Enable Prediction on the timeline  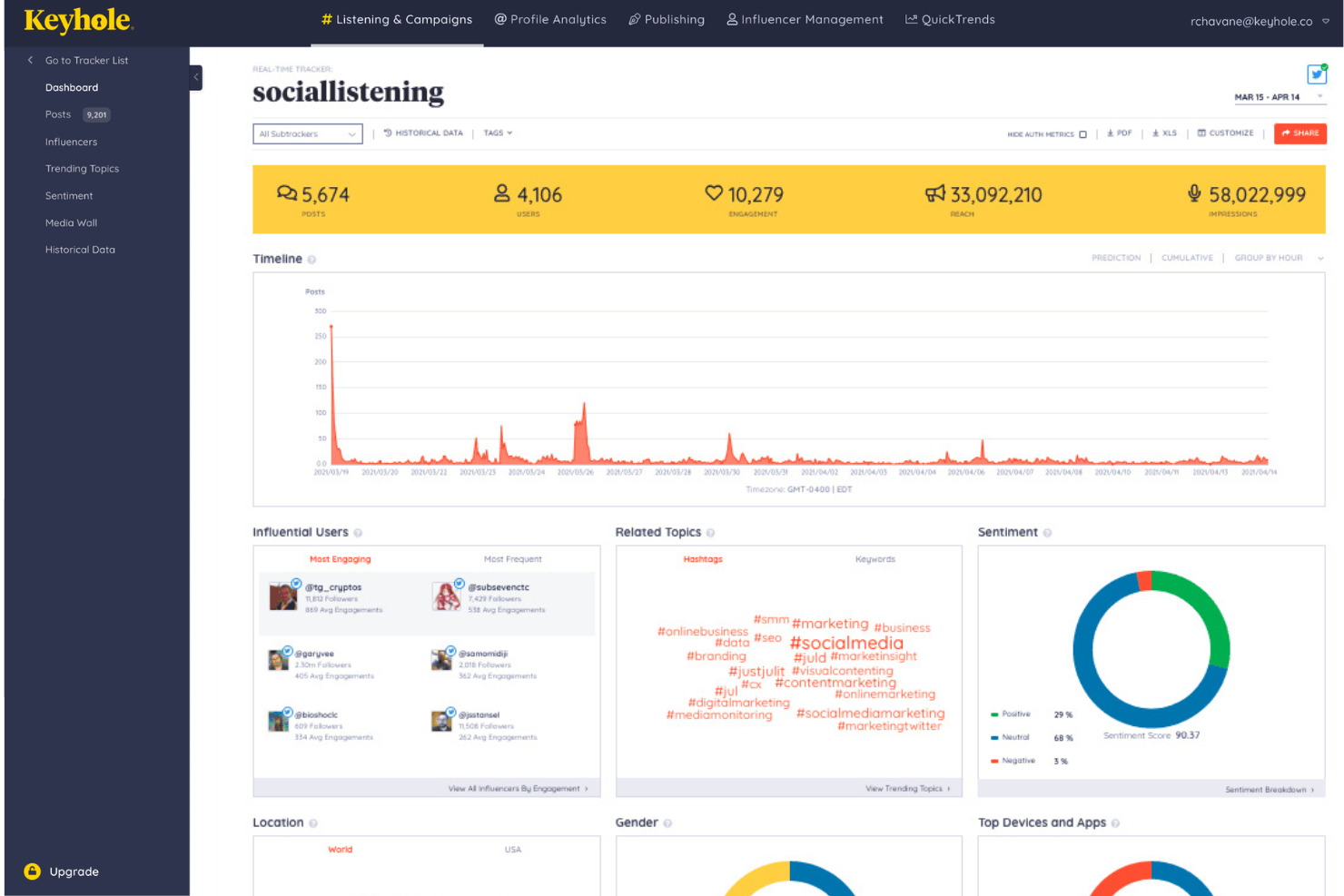coord(1115,258)
